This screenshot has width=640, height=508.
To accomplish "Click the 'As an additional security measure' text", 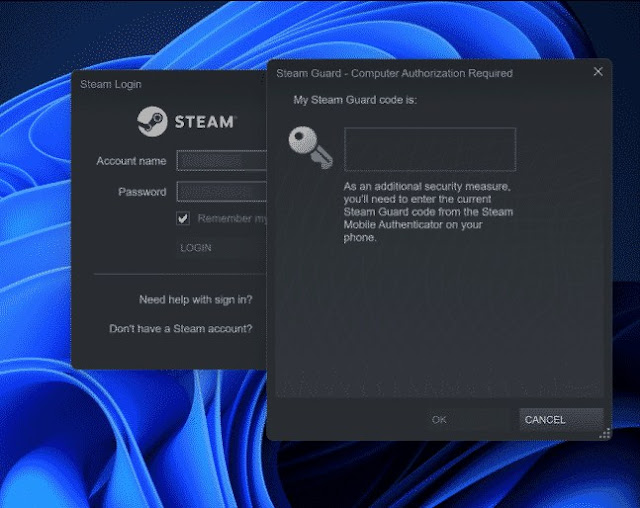I will click(x=428, y=212).
